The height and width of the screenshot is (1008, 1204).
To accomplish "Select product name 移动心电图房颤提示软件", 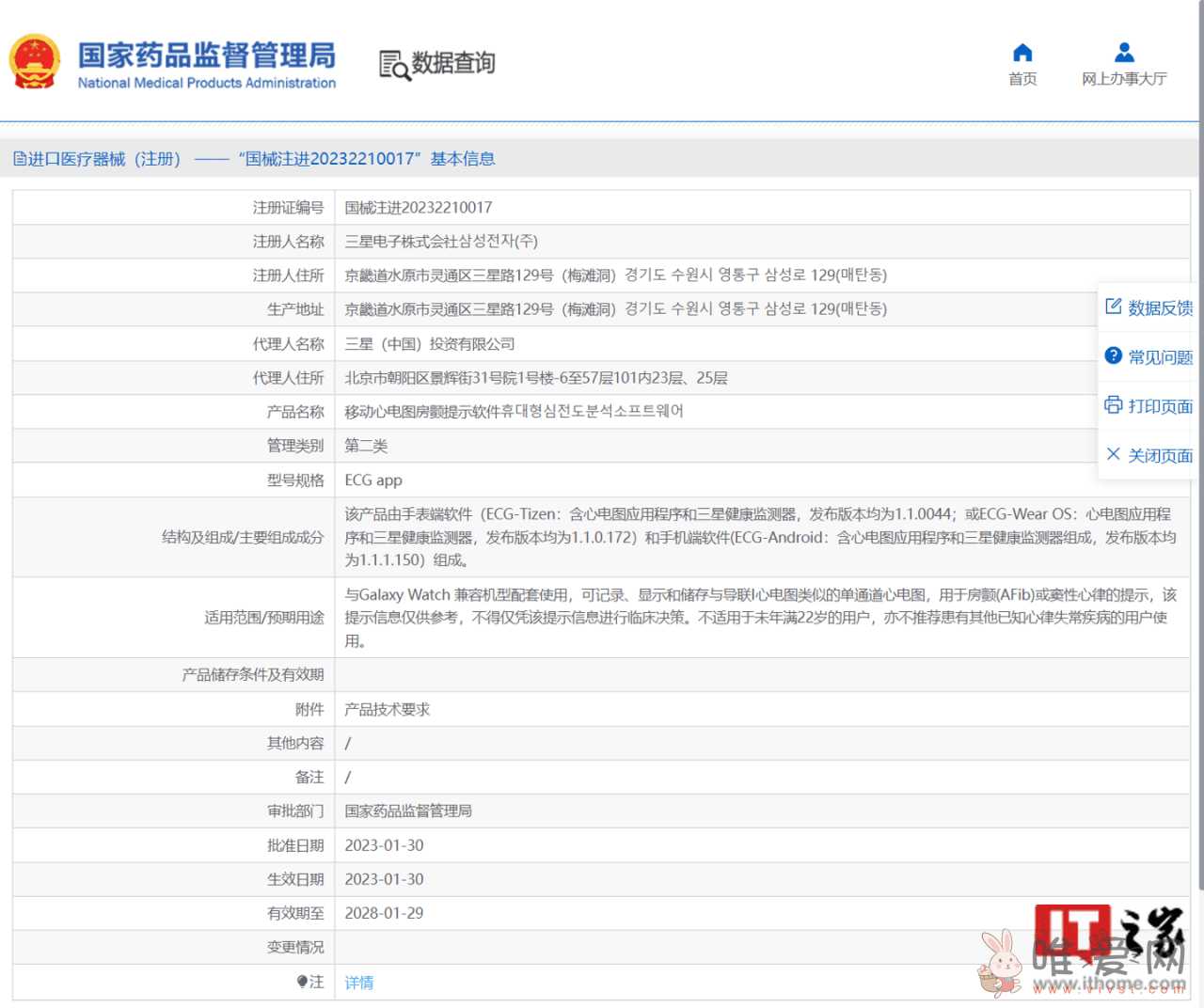I will (515, 411).
